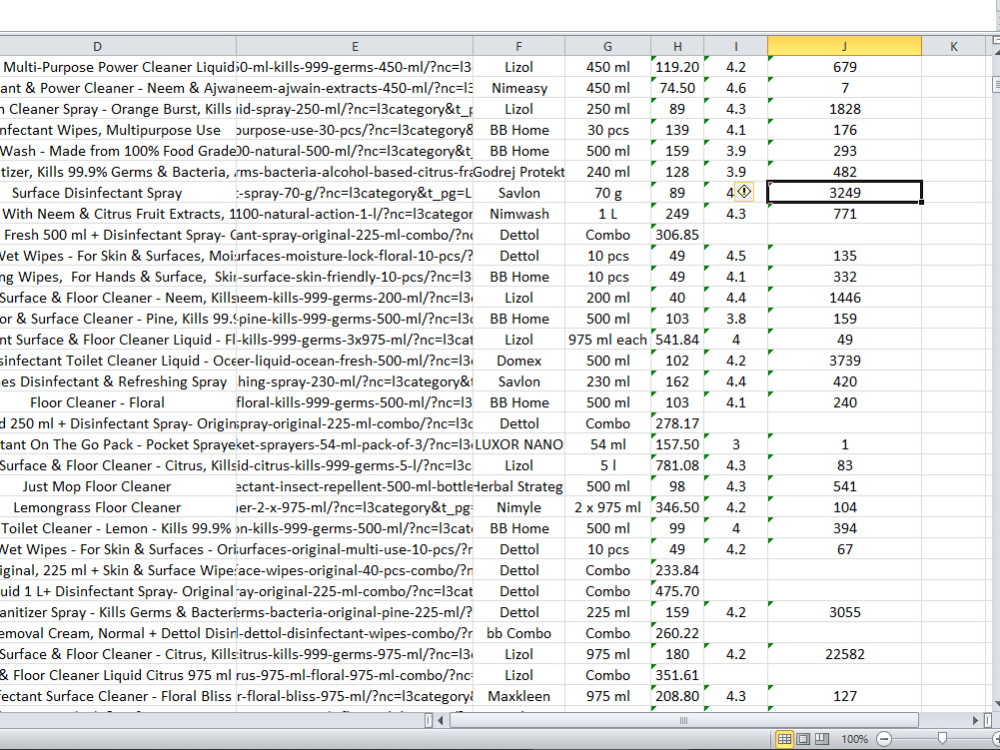1000x750 pixels.
Task: Select cell with value 771
Action: [844, 214]
